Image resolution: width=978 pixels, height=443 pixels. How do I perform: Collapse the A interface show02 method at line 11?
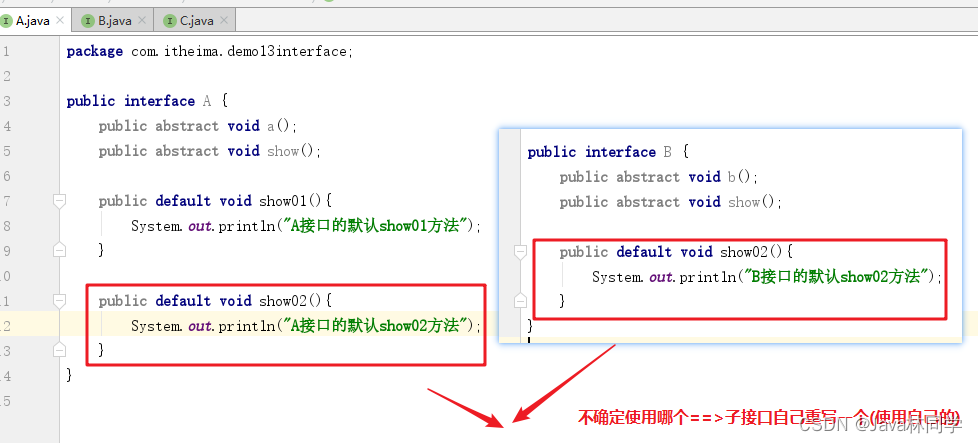59,301
